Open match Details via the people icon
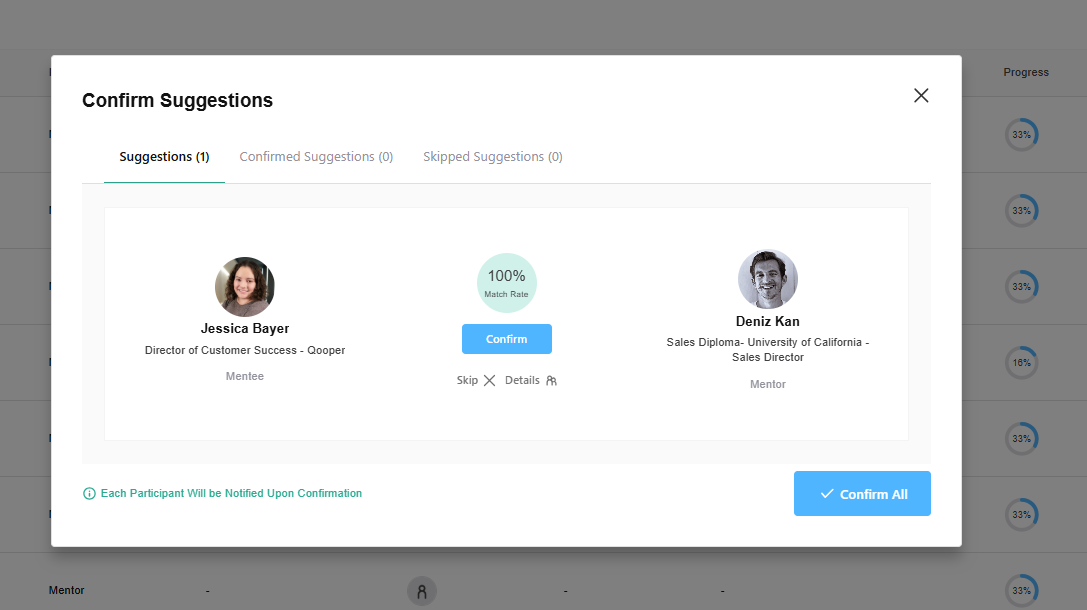 coord(551,381)
